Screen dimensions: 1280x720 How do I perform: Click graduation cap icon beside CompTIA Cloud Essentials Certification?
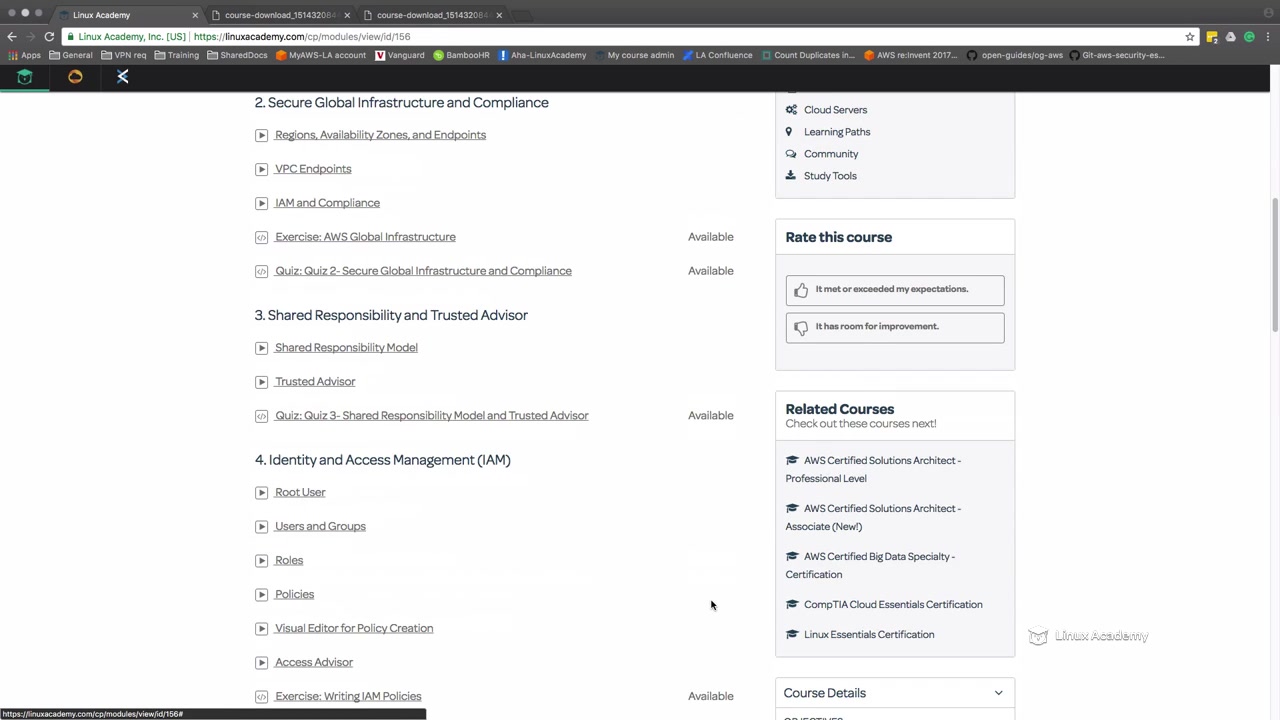coord(792,604)
